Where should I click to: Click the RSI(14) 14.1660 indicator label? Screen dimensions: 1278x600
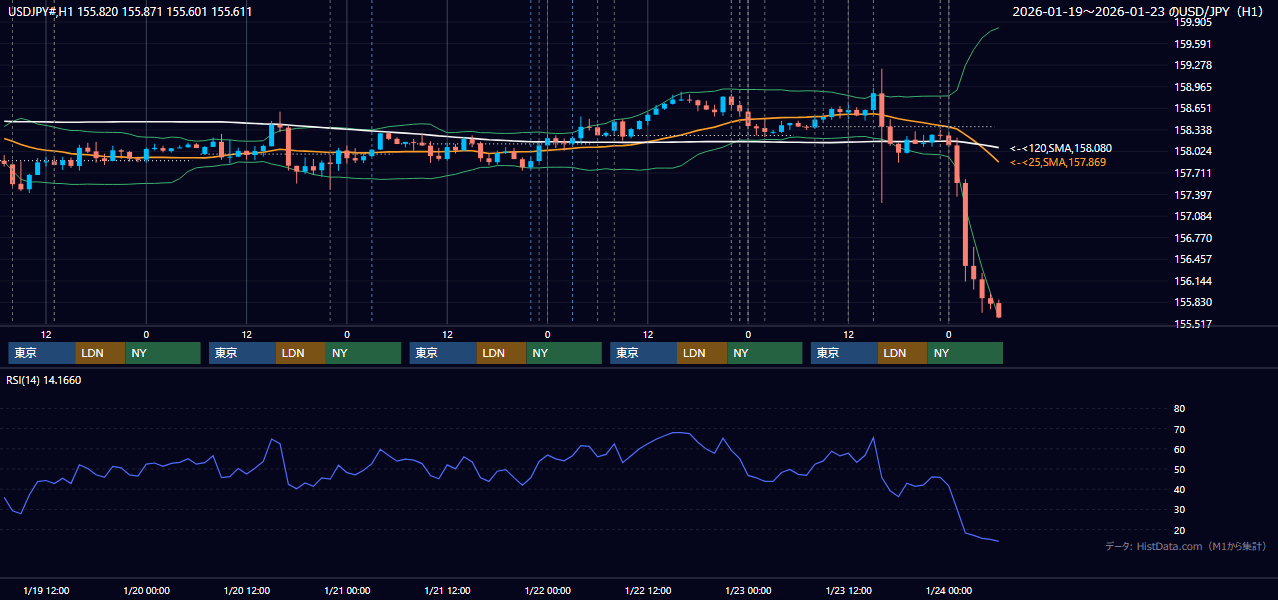[44, 380]
